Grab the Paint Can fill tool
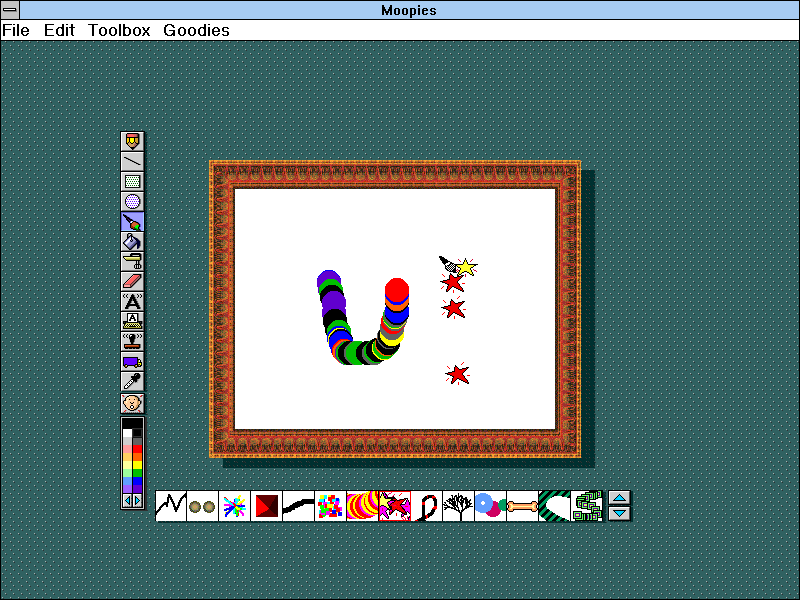The height and width of the screenshot is (600, 800). pyautogui.click(x=131, y=241)
